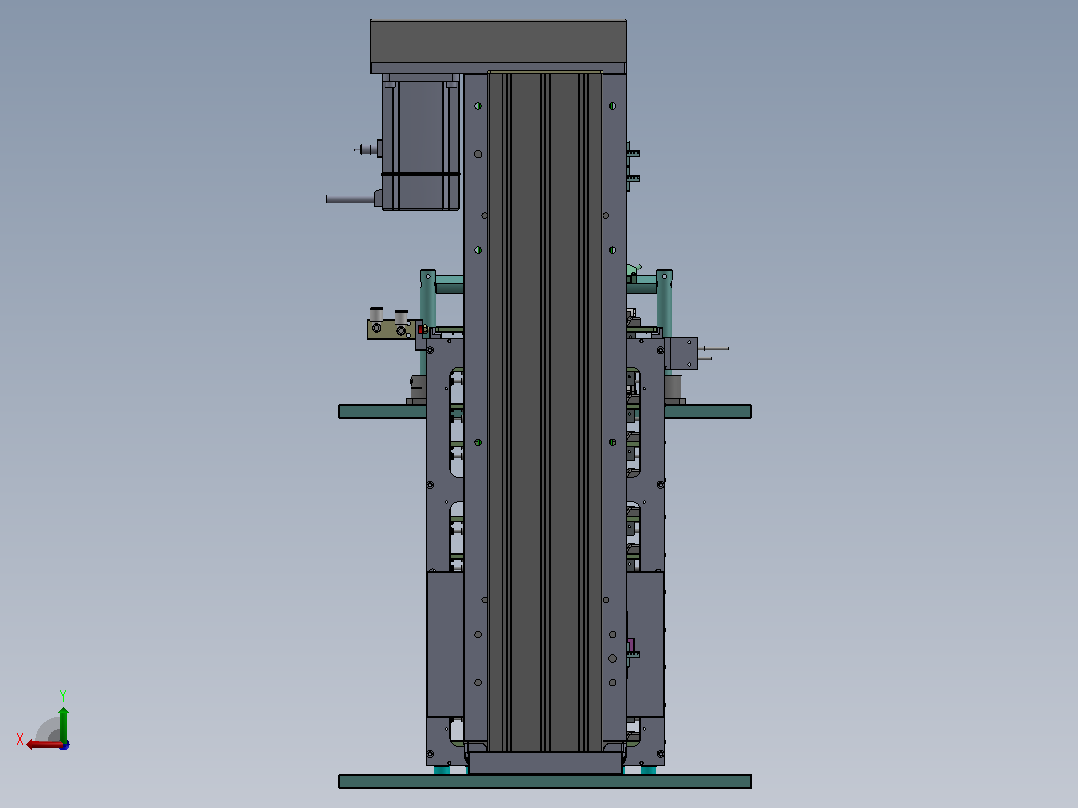
Task: Pick the motor cable connector protruding left
Action: [x=353, y=199]
